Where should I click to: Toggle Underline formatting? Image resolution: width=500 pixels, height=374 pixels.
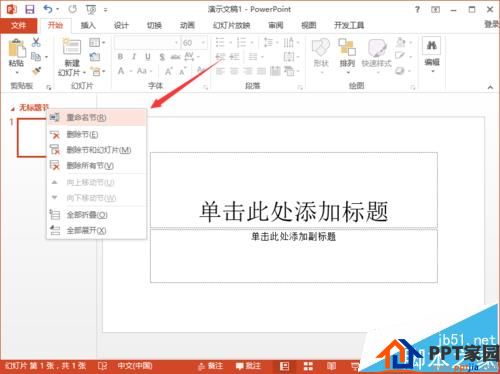(148, 57)
